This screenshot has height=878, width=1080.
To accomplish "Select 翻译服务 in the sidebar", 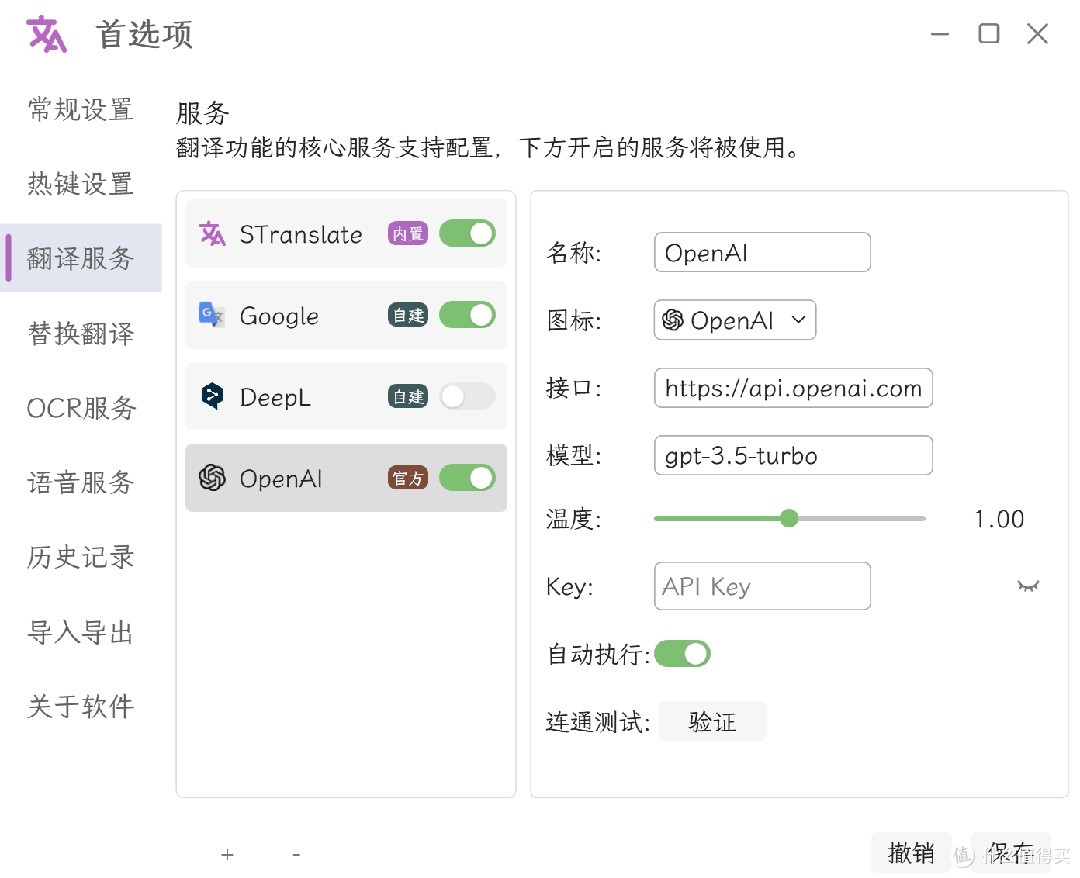I will (x=81, y=258).
